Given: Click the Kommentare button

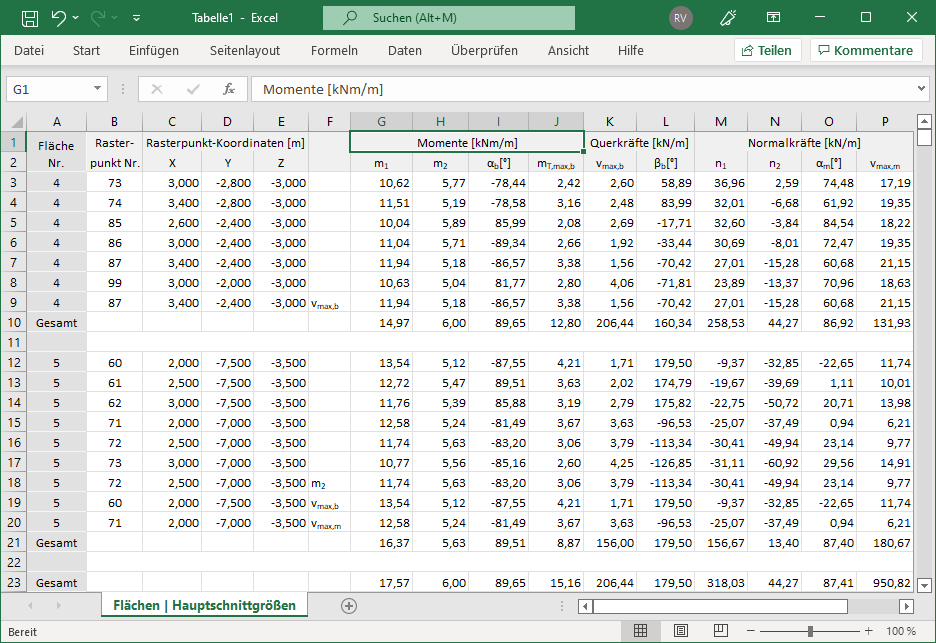Looking at the screenshot, I should [x=865, y=50].
